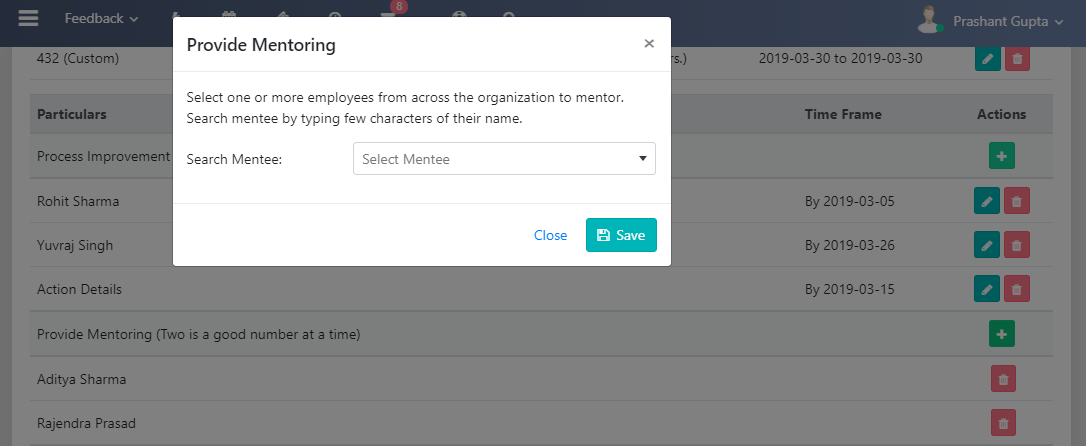Open the Prashant Gupta user dropdown
This screenshot has width=1086, height=446.
1008,19
